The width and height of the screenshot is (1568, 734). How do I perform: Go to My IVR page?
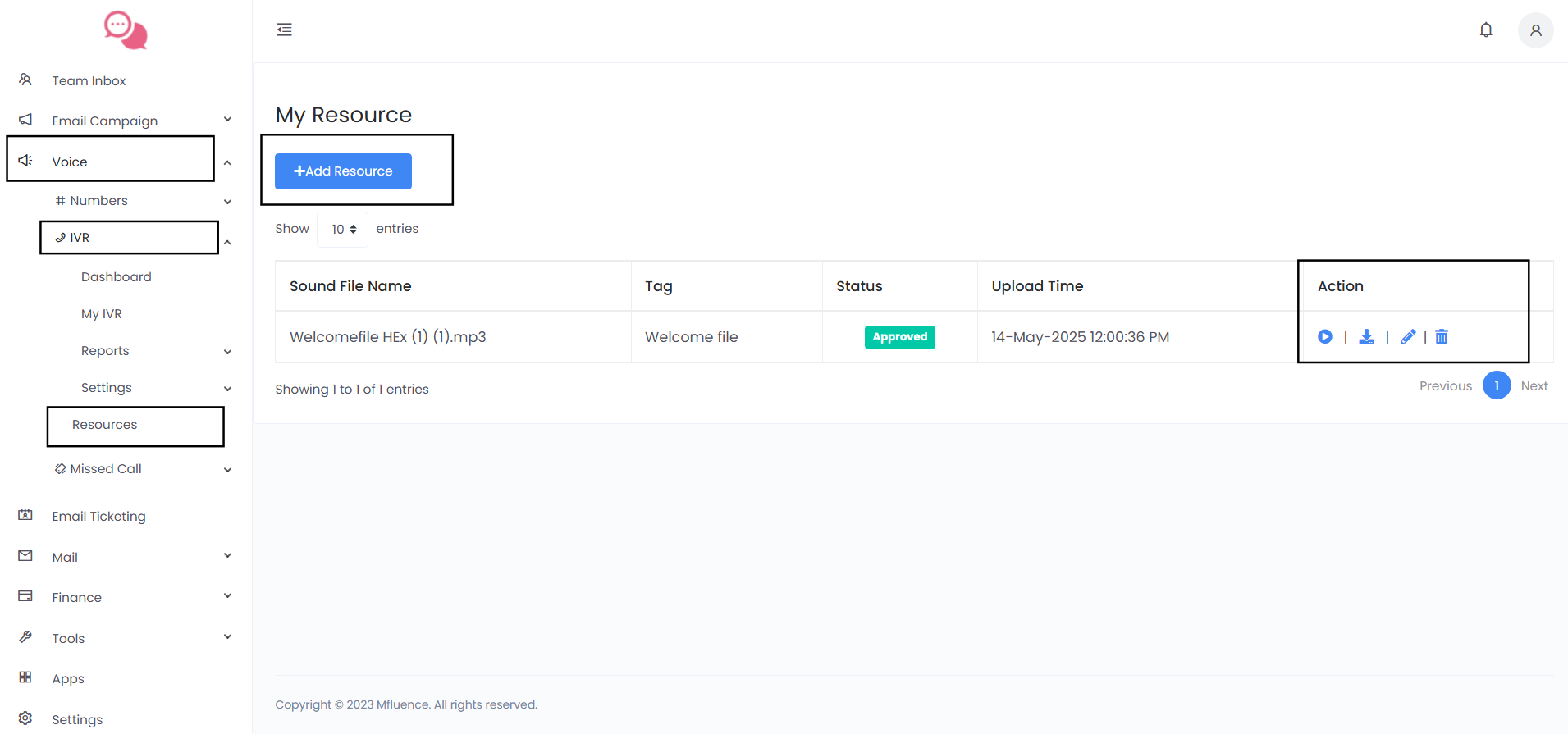(x=102, y=314)
